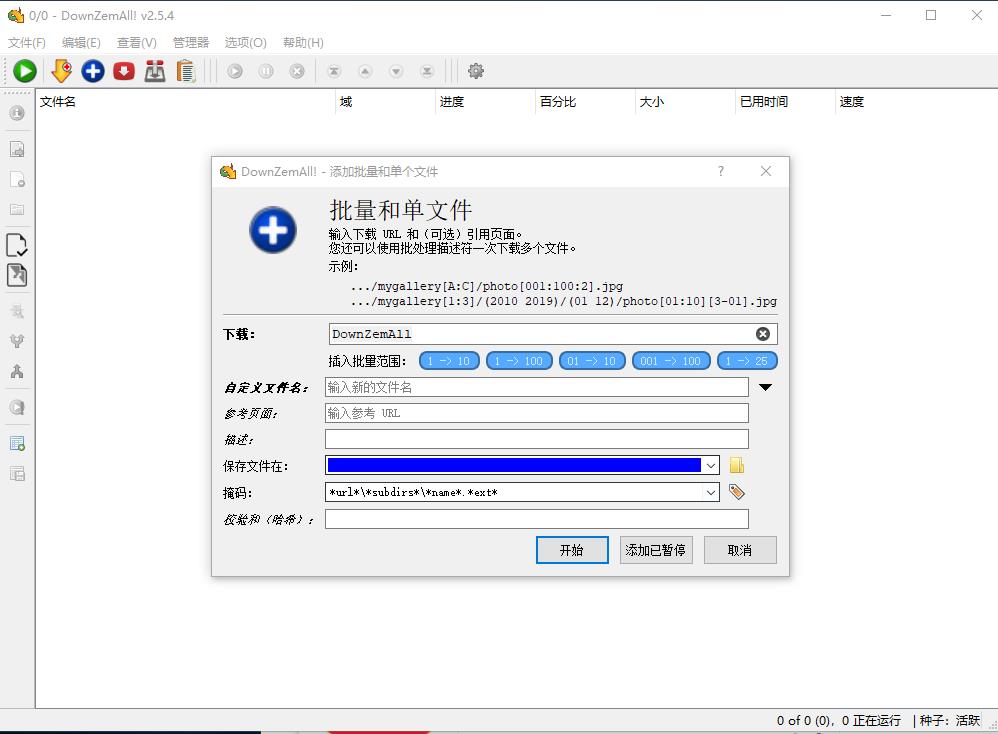
Task: Click the grayed resume download toolbar icon
Action: tap(235, 71)
